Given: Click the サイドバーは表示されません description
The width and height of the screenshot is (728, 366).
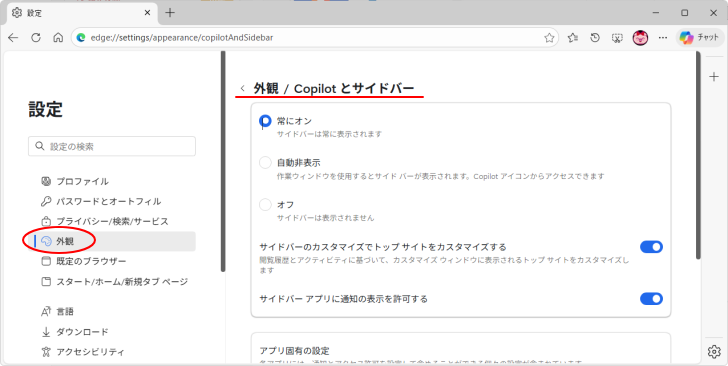Looking at the screenshot, I should click(x=325, y=218).
